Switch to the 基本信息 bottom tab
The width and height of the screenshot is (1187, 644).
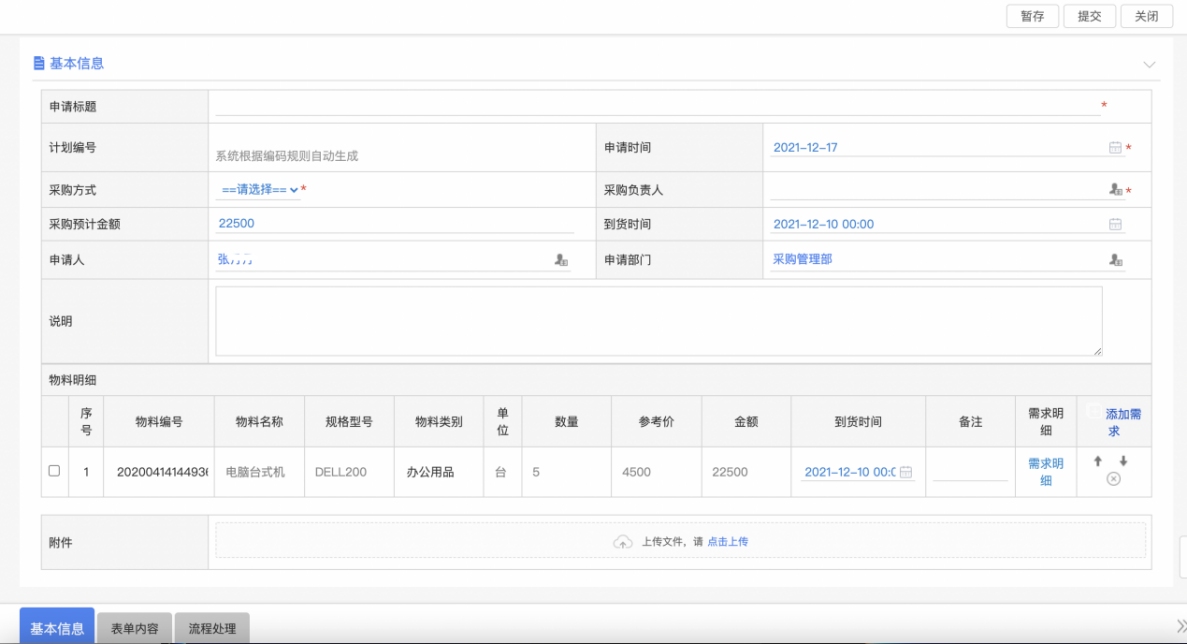coord(57,627)
